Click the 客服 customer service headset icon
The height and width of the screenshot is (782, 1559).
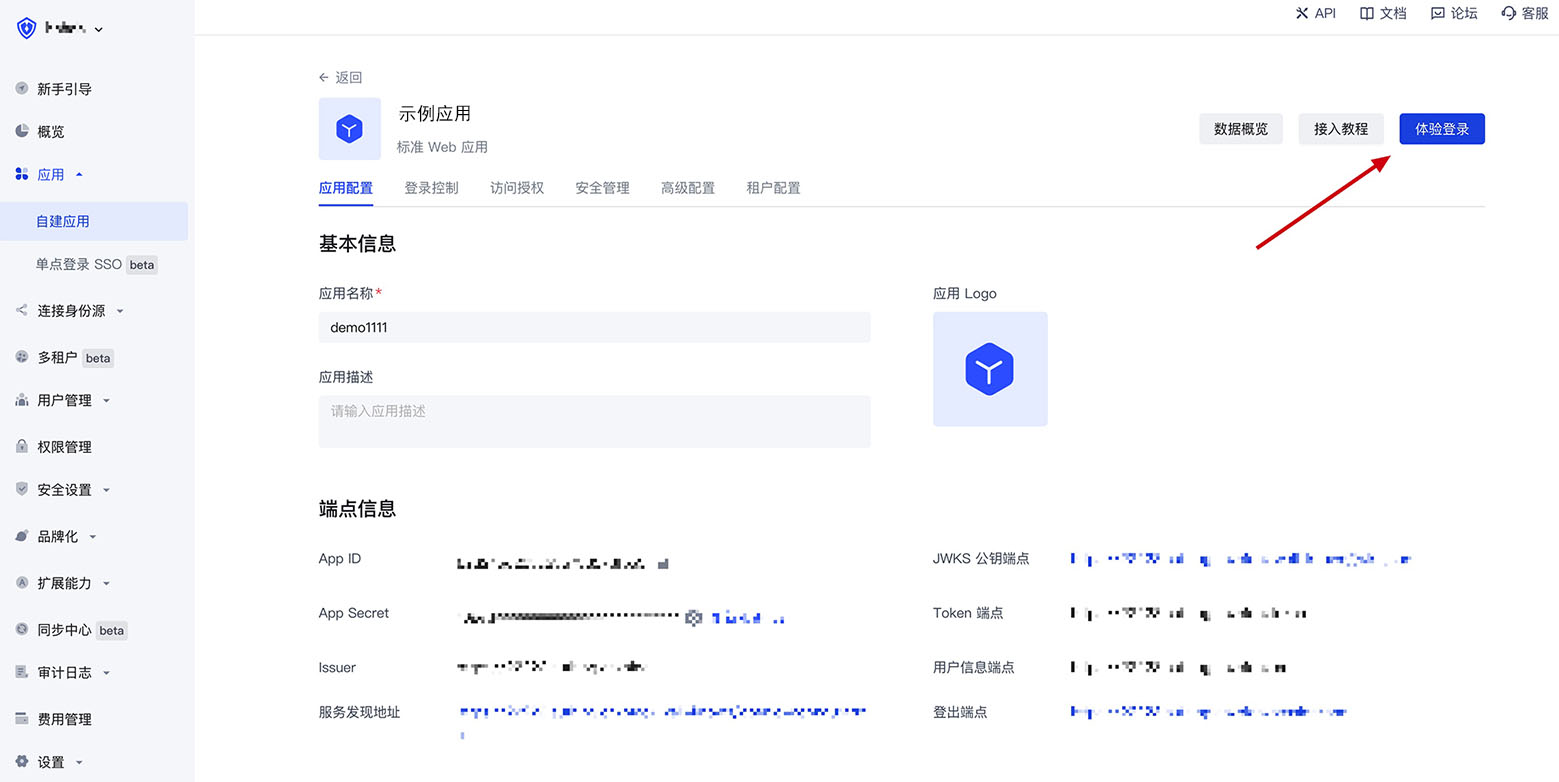tap(1509, 13)
